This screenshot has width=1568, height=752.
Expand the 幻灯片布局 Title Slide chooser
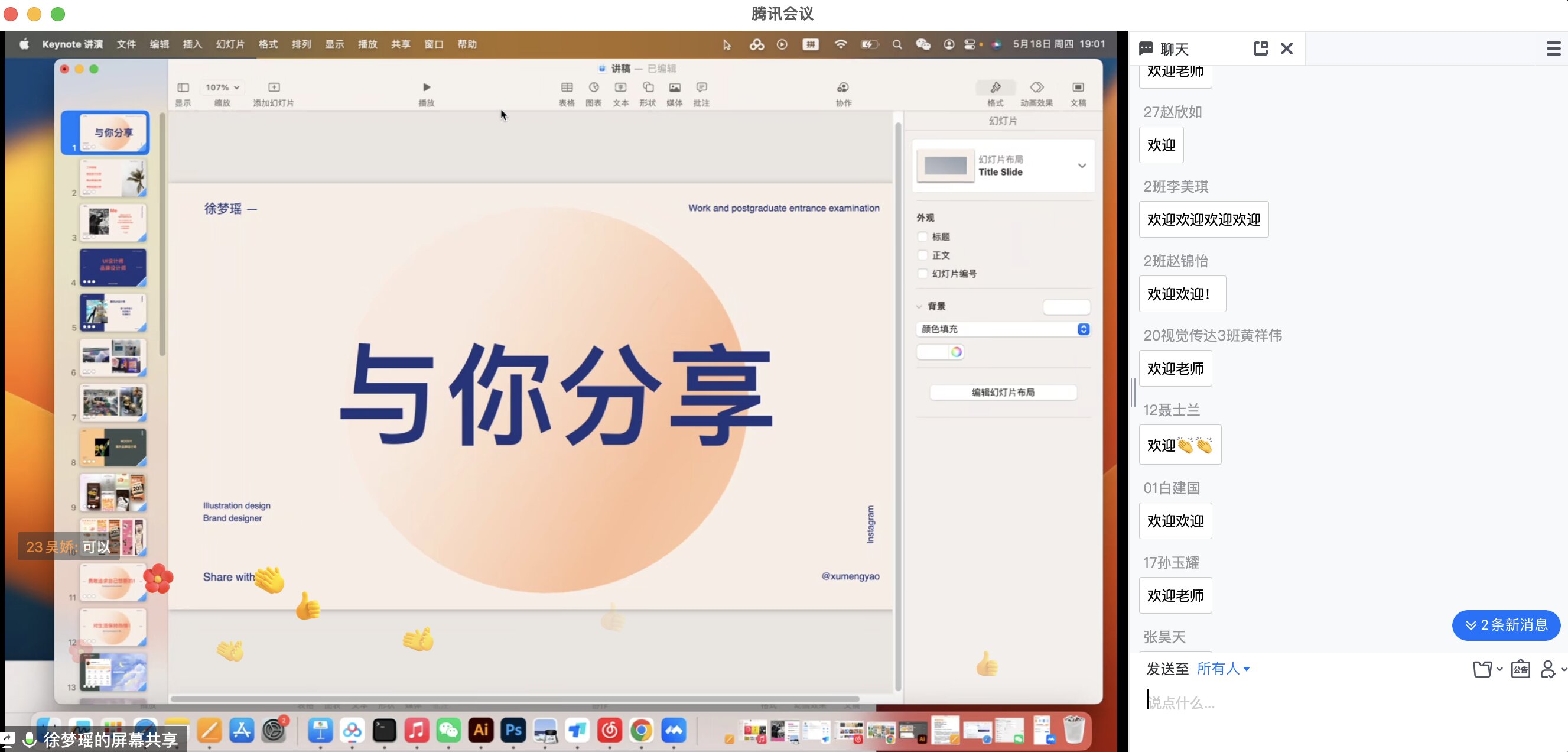1081,166
